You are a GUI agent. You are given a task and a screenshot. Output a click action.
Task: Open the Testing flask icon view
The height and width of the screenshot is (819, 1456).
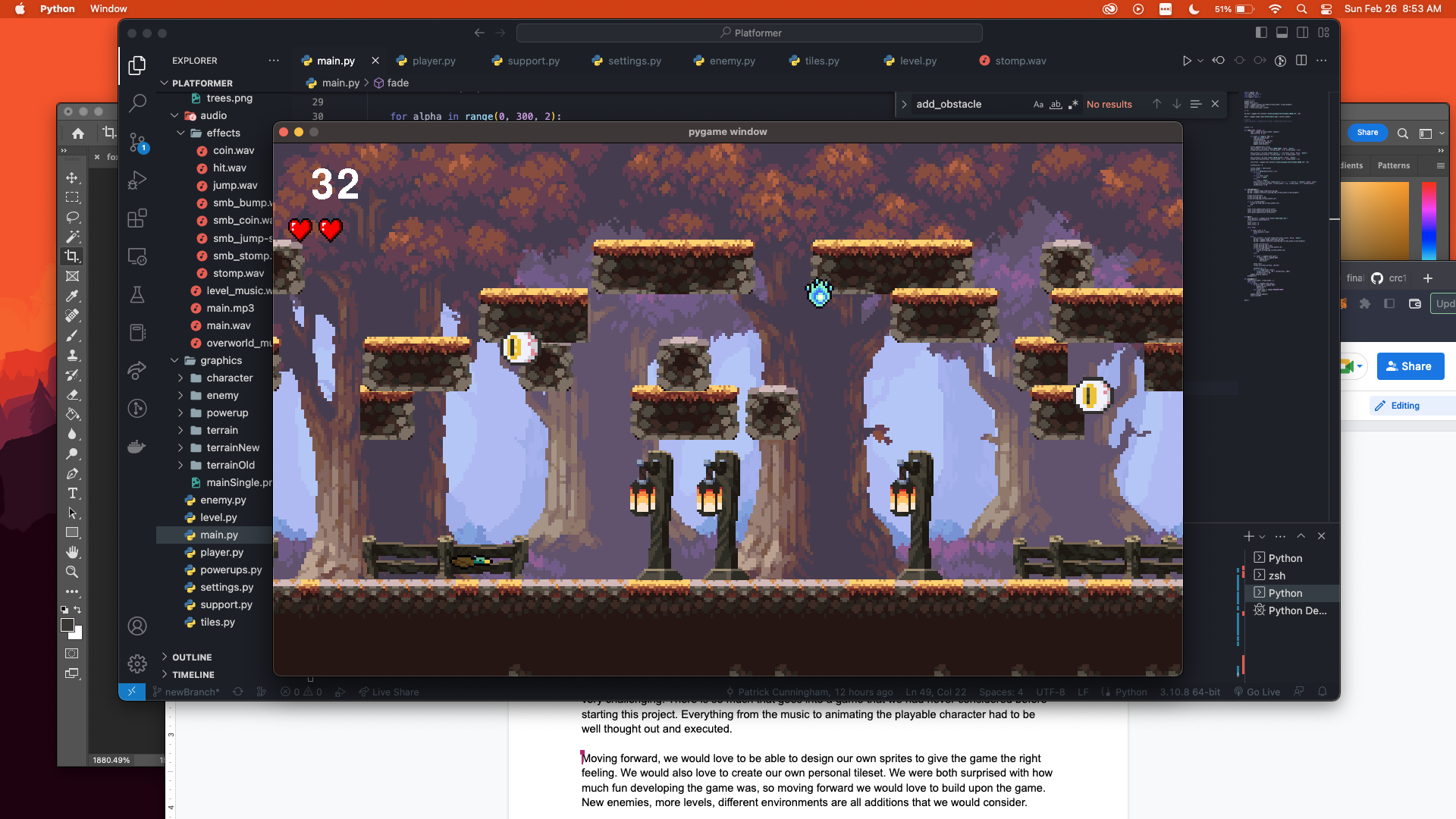coord(137,295)
